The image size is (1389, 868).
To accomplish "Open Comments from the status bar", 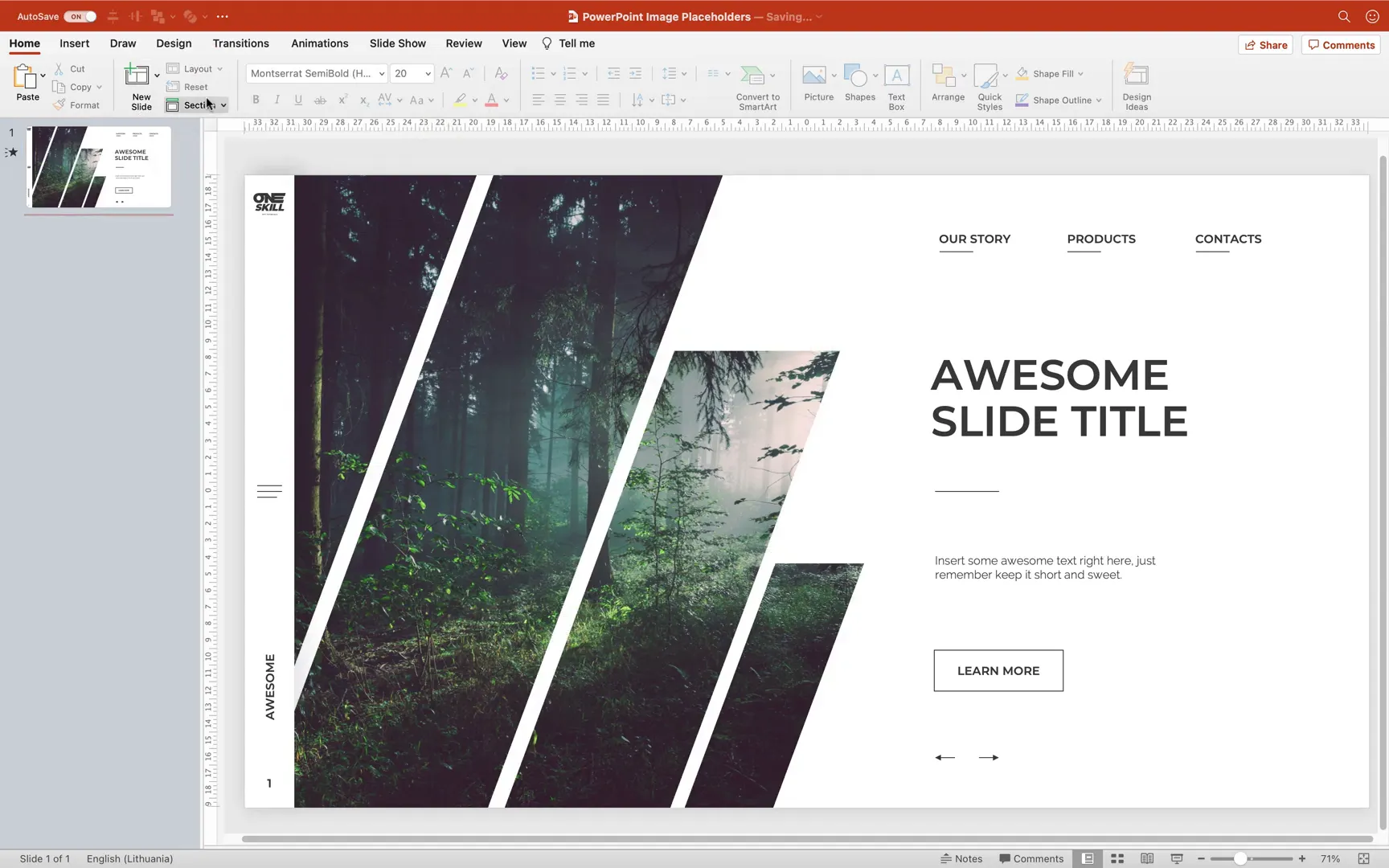I will click(x=1031, y=858).
